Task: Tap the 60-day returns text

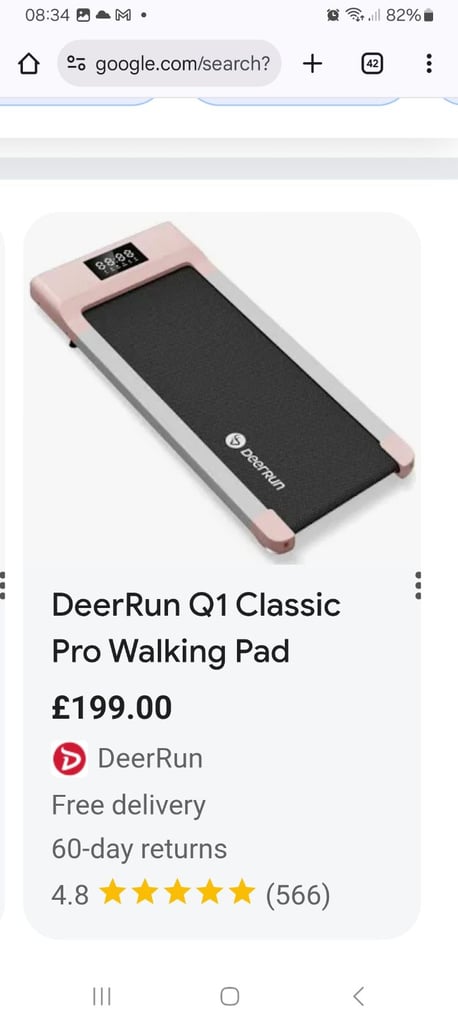Action: 139,849
